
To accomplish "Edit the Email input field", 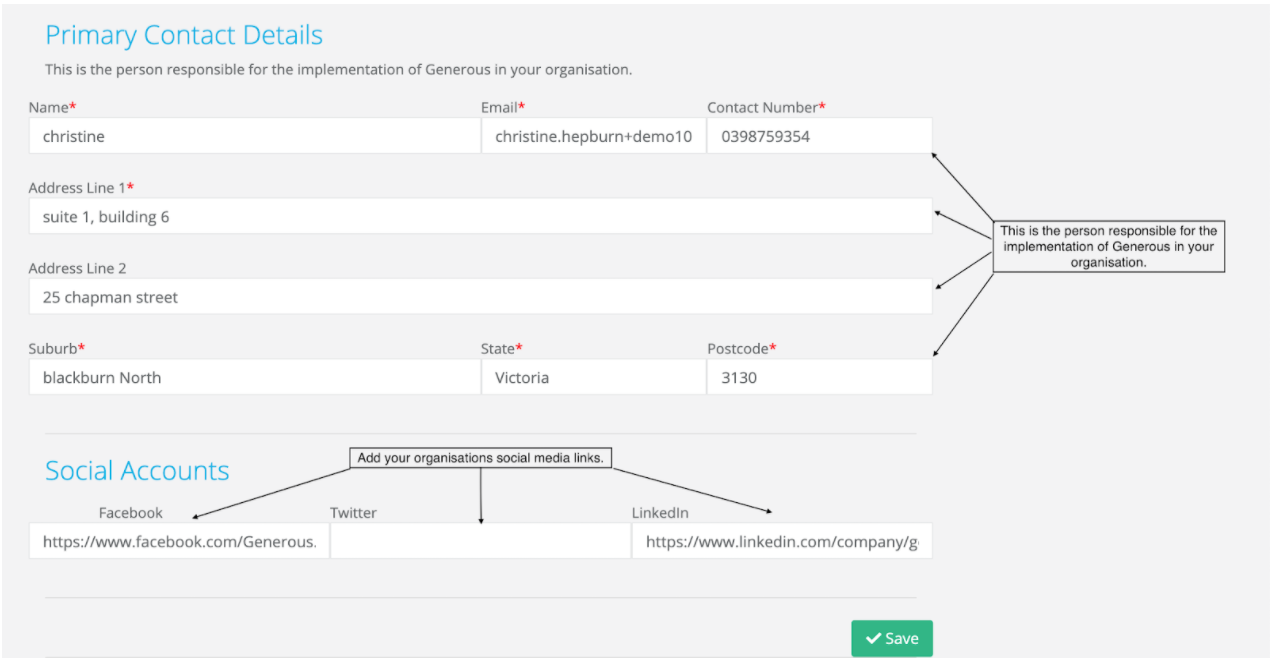I will (594, 136).
